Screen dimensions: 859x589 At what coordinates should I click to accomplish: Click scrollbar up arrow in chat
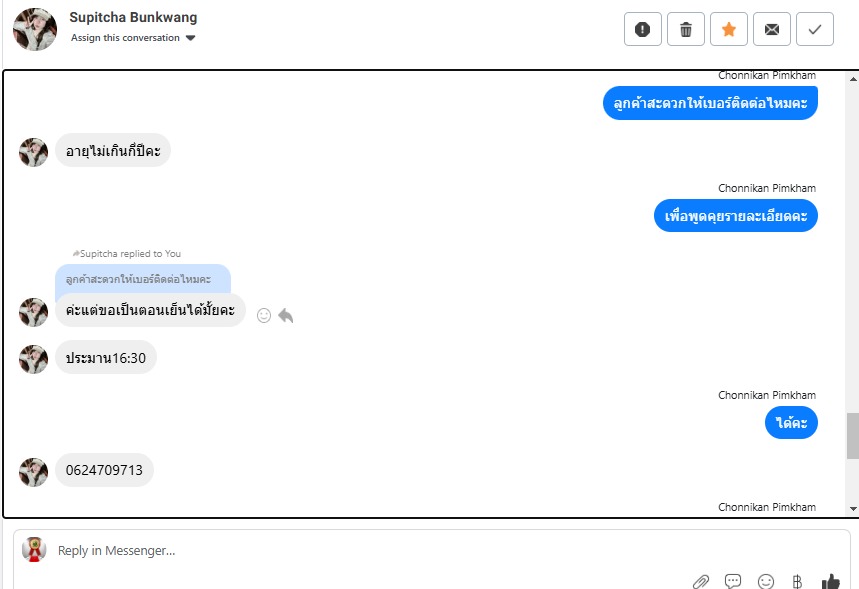coord(853,79)
